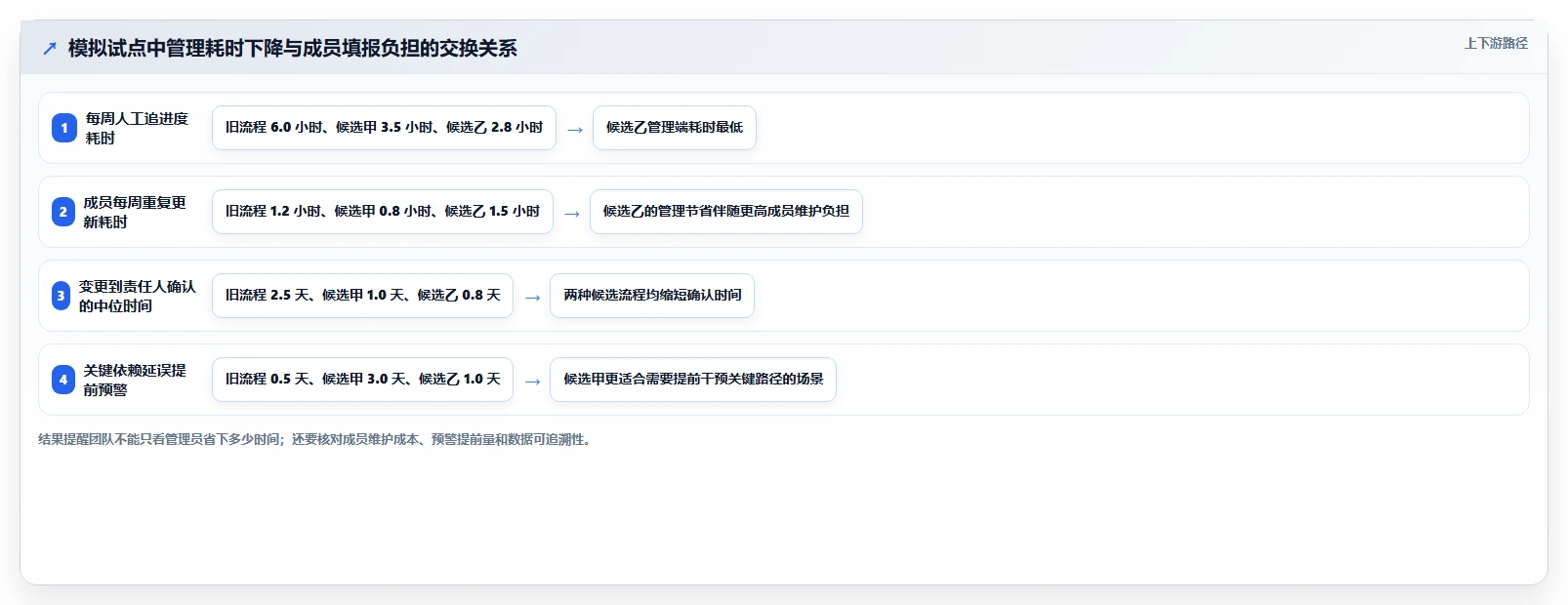The image size is (1568, 605).
Task: Select the 每周人工追进度耗时 label
Action: pyautogui.click(x=137, y=128)
